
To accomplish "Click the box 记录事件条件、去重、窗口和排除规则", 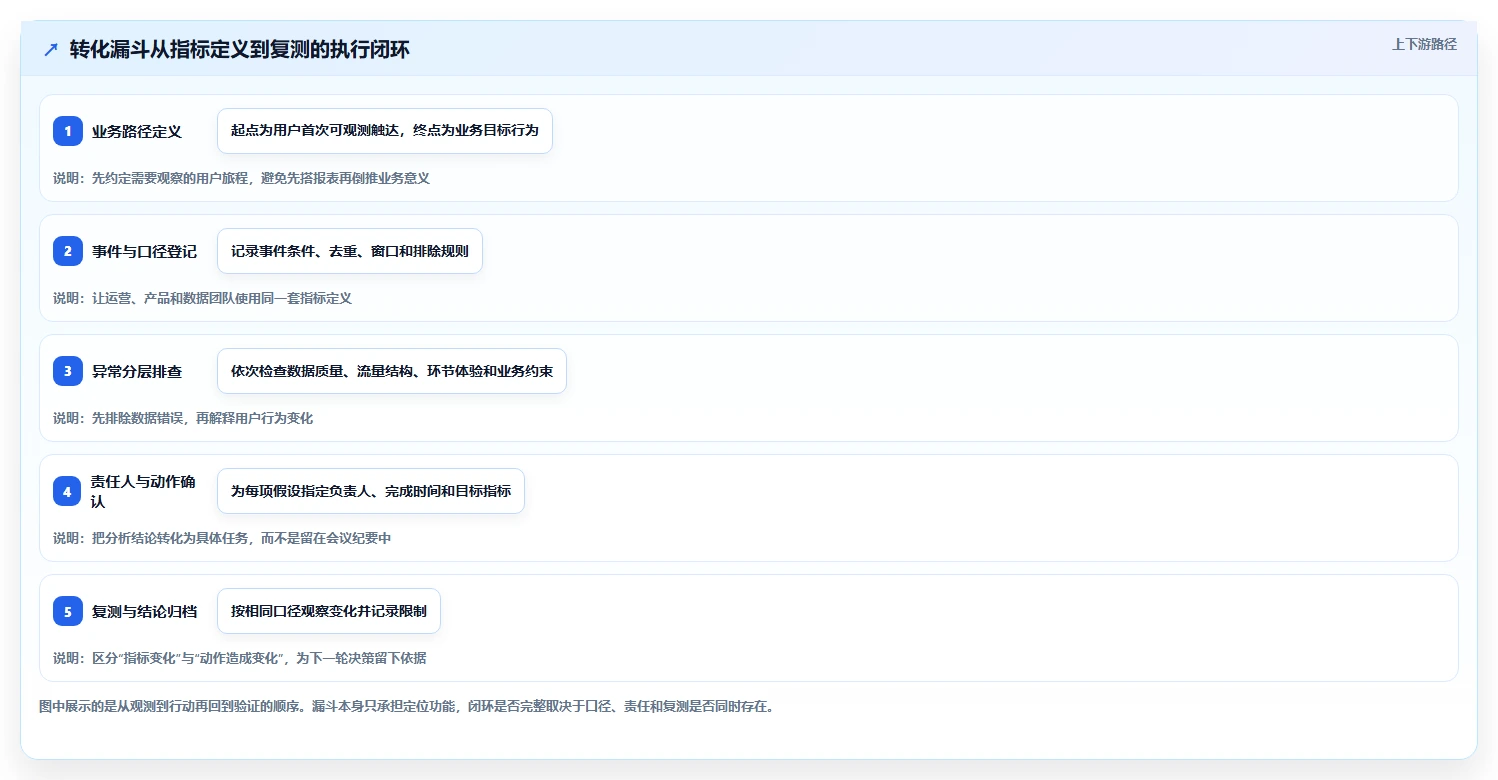I will [x=350, y=251].
